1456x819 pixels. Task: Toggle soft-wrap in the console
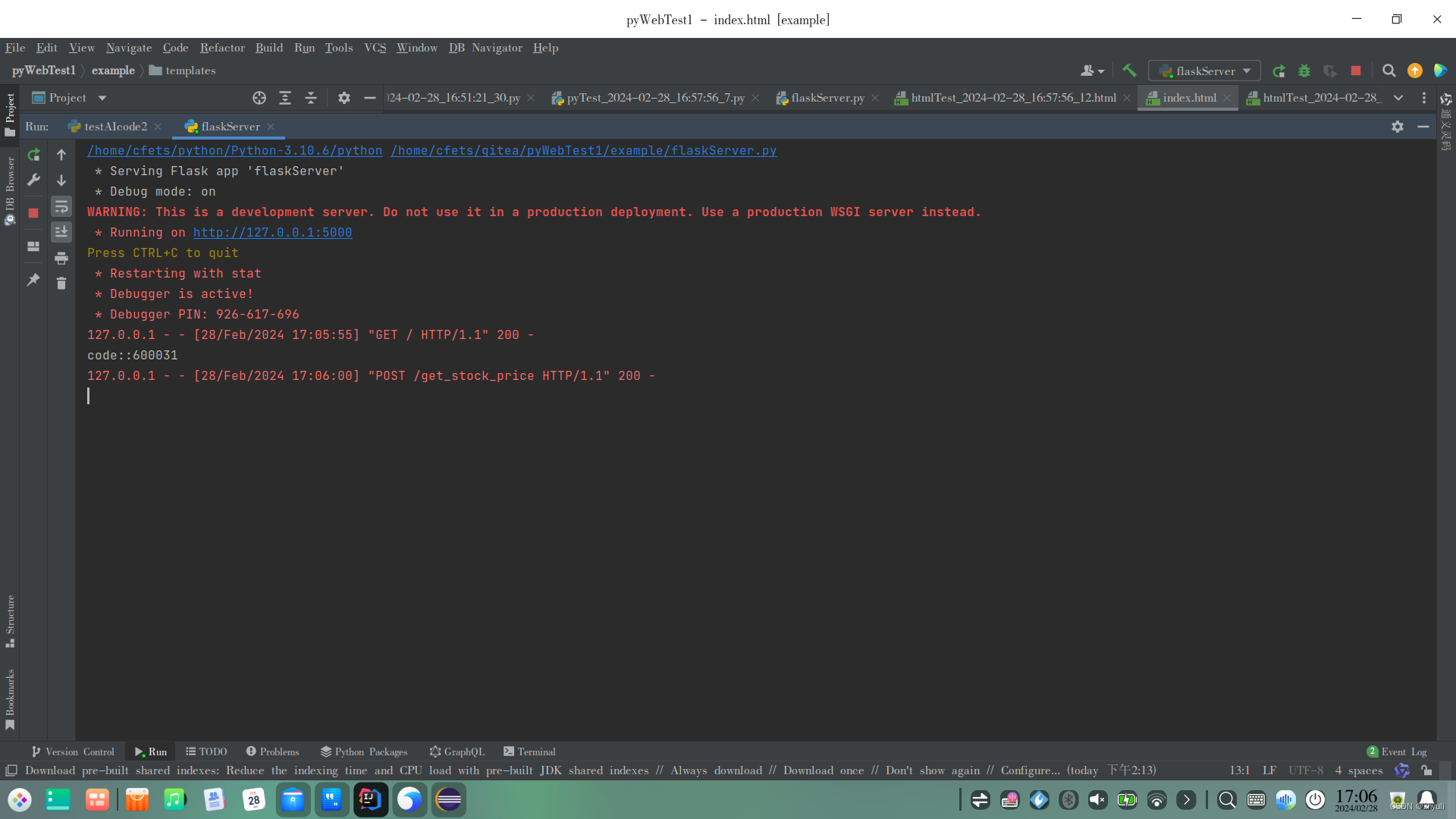[61, 206]
